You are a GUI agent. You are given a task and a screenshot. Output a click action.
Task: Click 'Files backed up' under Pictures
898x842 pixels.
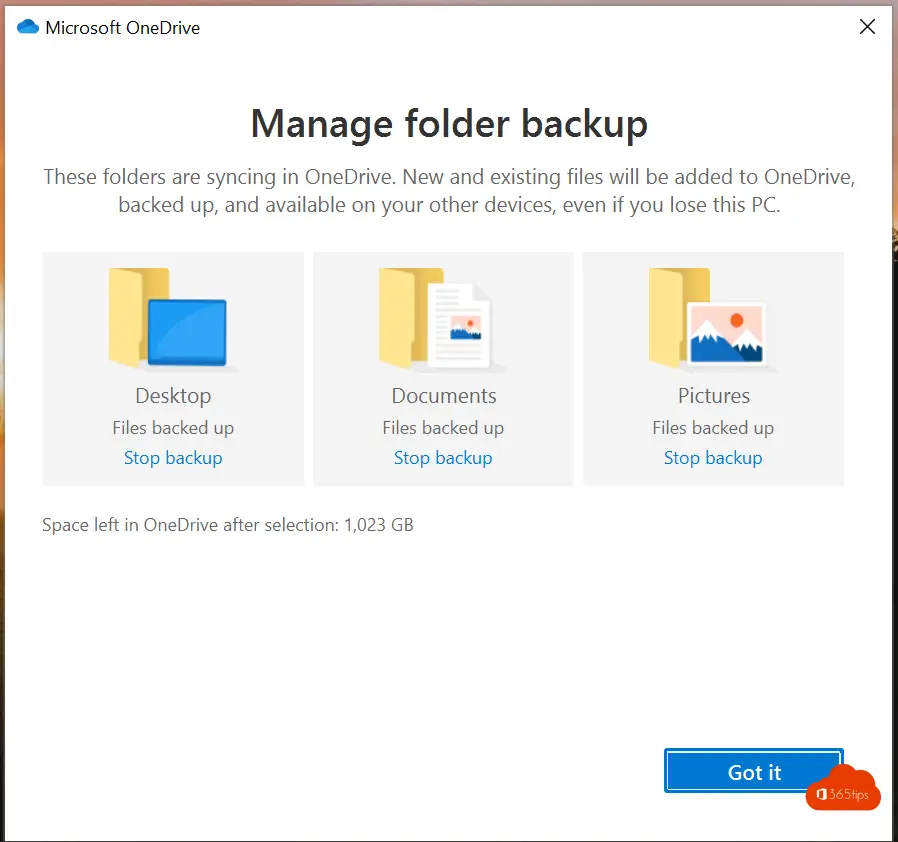[x=713, y=428]
